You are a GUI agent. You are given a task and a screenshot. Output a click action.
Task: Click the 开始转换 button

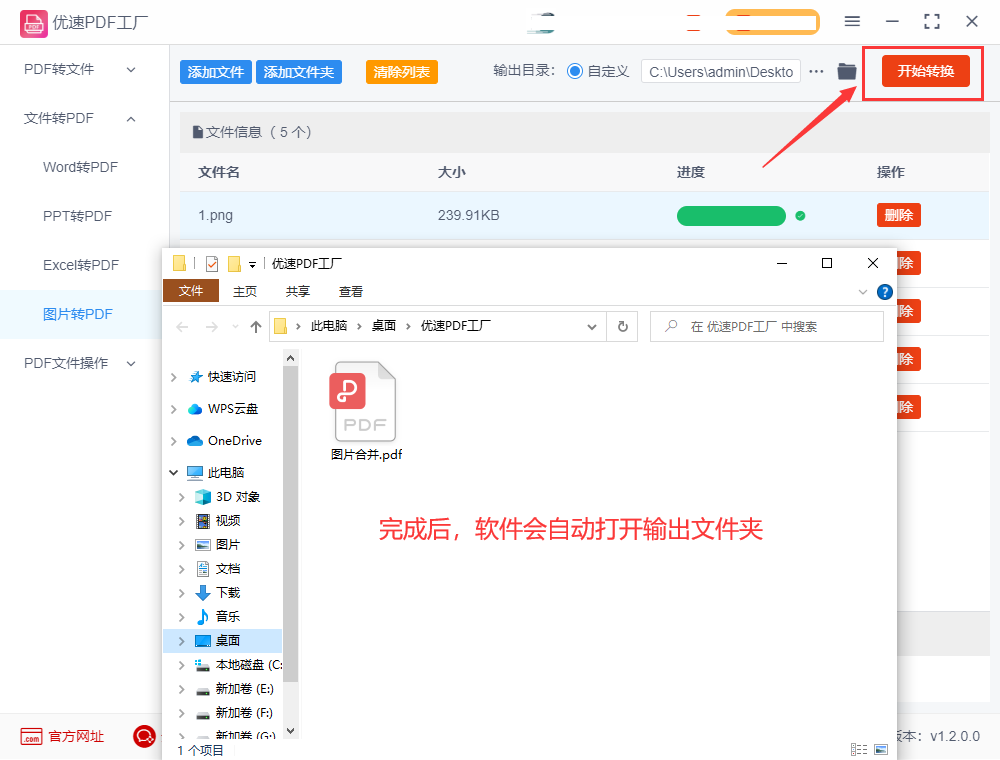pos(926,71)
